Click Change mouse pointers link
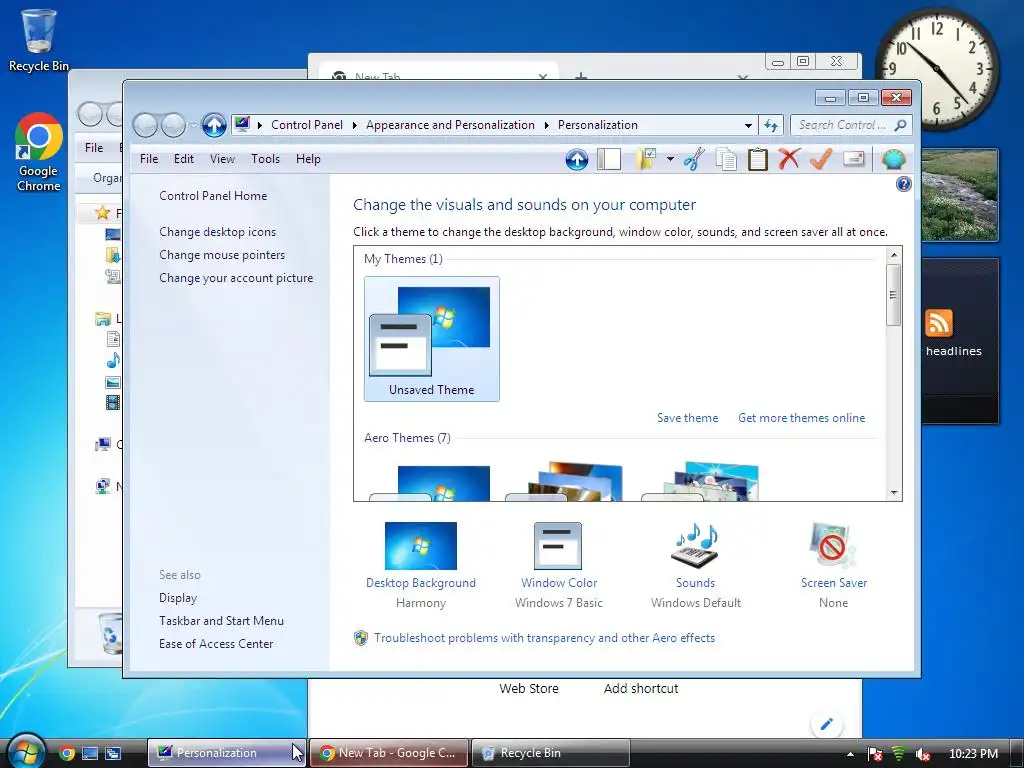The width and height of the screenshot is (1024, 768). (222, 255)
